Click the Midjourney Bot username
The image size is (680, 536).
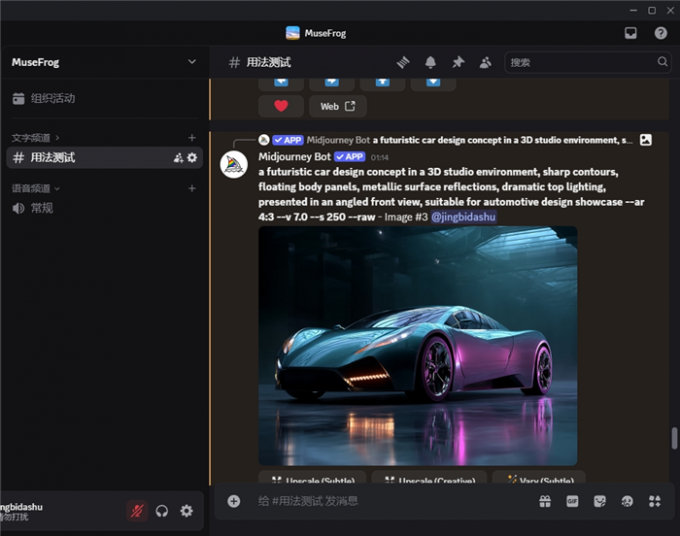294,157
